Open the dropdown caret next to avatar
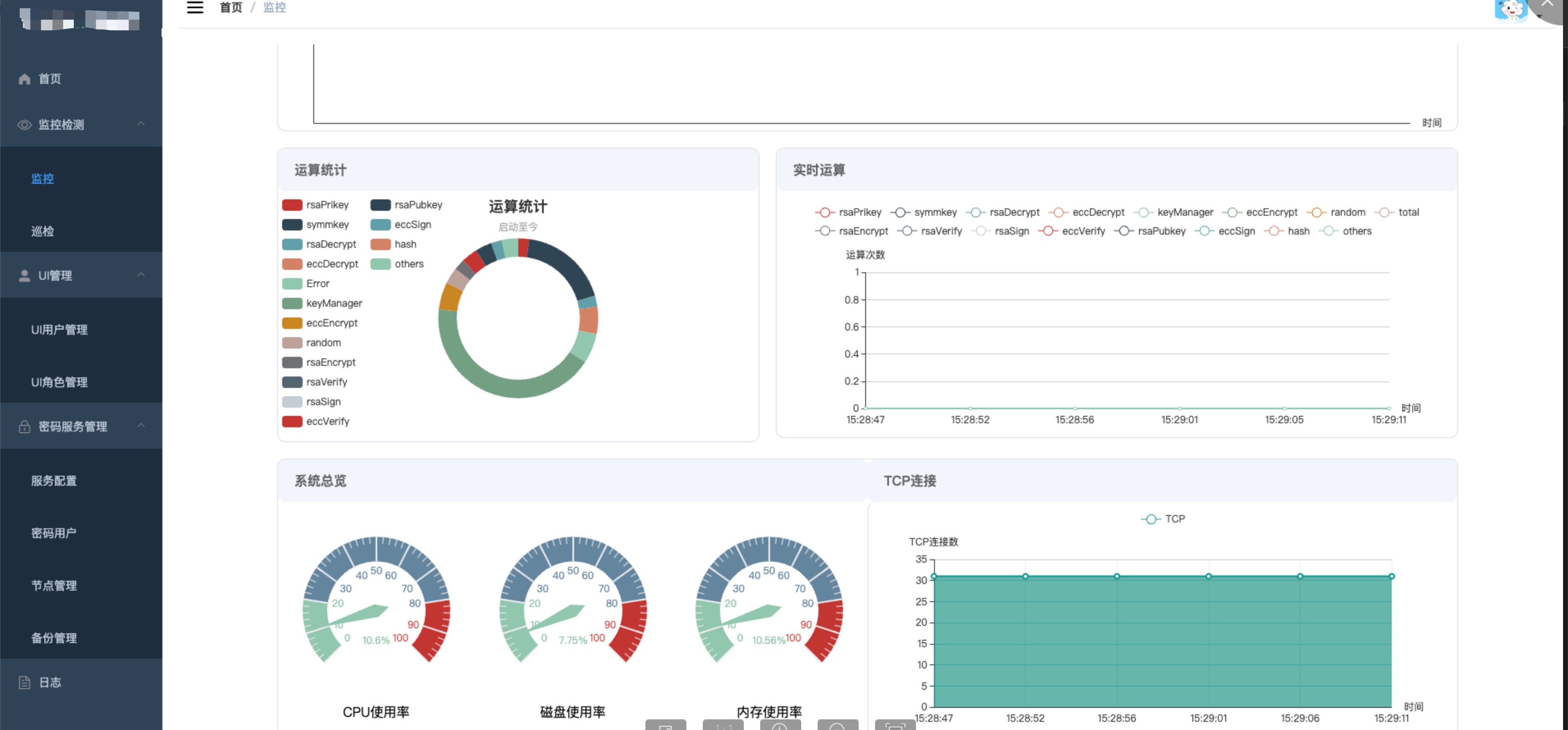Viewport: 1568px width, 730px height. [x=1539, y=16]
